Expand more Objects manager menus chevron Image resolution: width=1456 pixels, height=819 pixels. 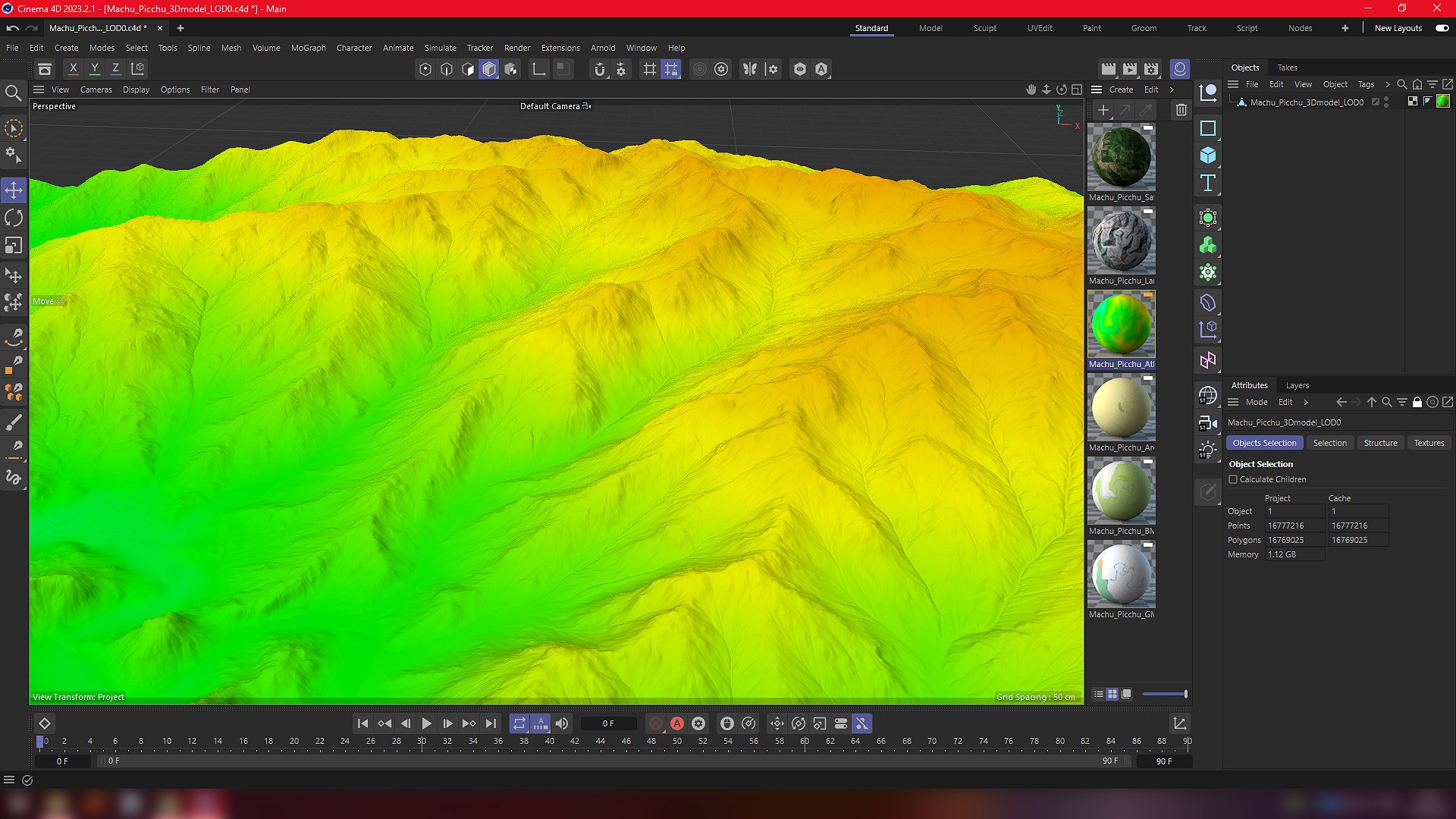click(x=1388, y=84)
